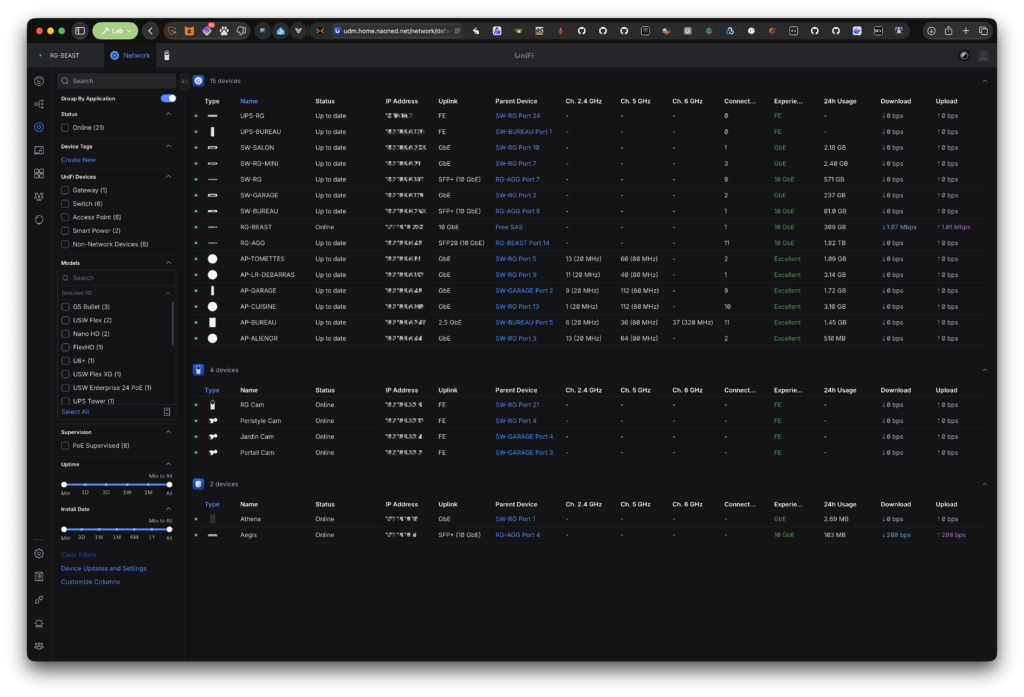Collapse the UniFi Devices filter section
Image resolution: width=1024 pixels, height=697 pixels.
point(168,176)
